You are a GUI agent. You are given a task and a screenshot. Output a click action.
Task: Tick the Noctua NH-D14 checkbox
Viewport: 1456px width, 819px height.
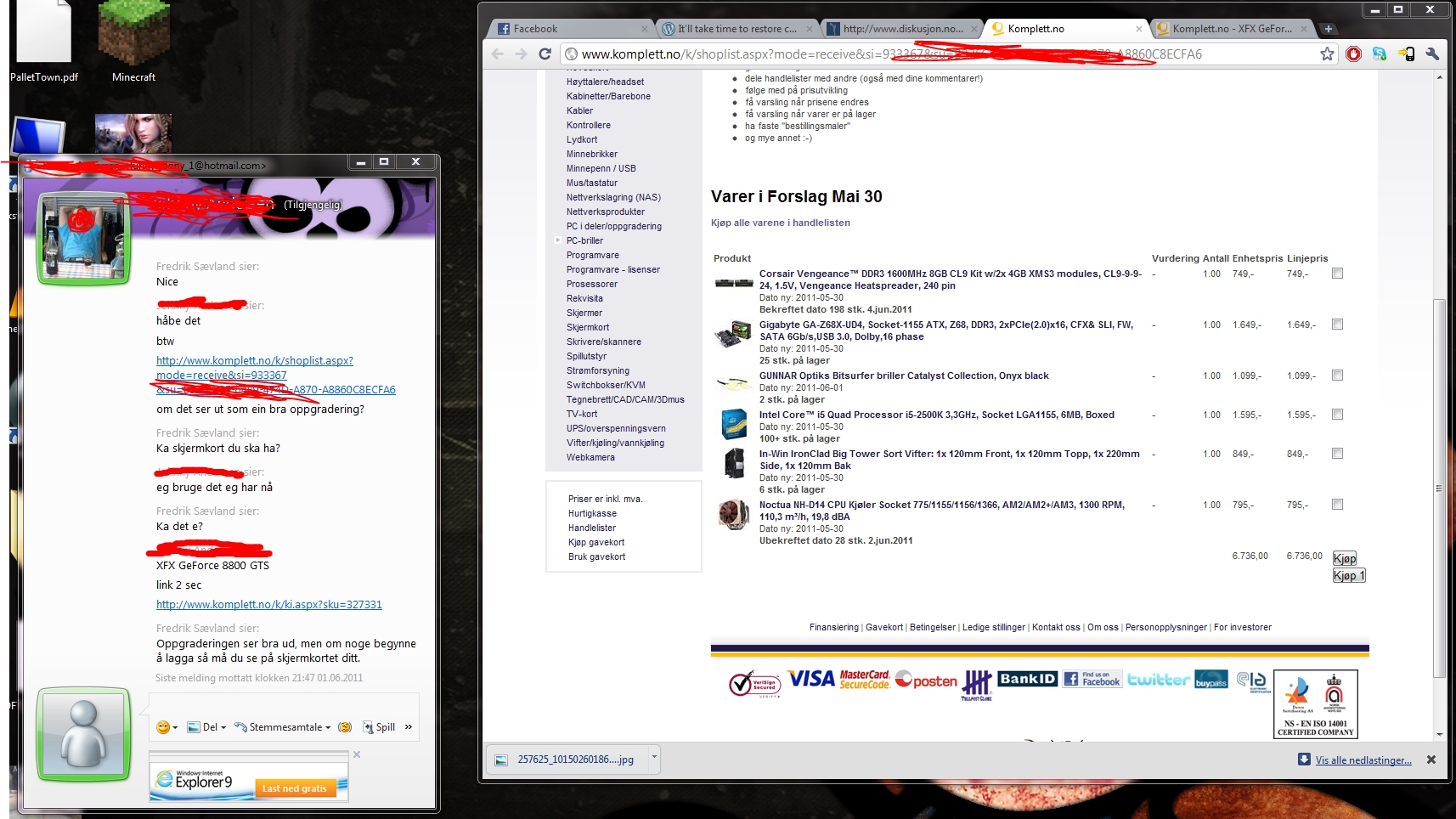pos(1338,505)
